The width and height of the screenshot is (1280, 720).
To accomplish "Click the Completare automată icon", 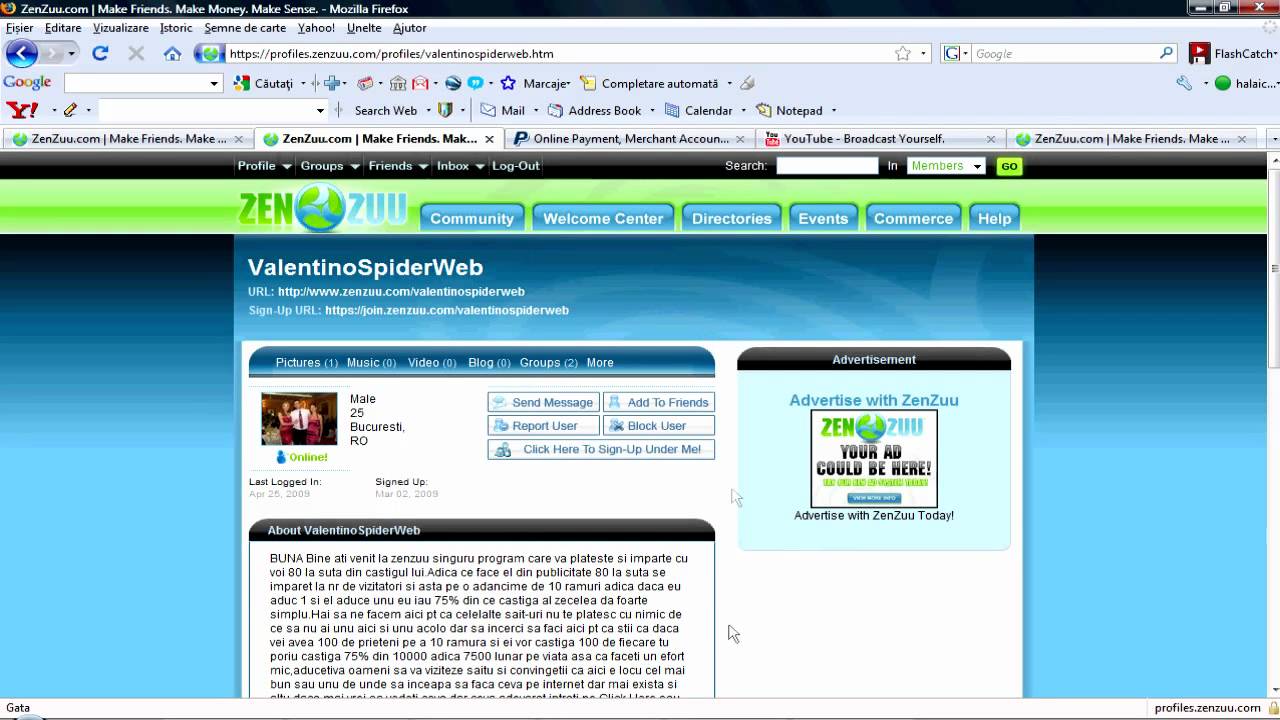I will [x=588, y=83].
